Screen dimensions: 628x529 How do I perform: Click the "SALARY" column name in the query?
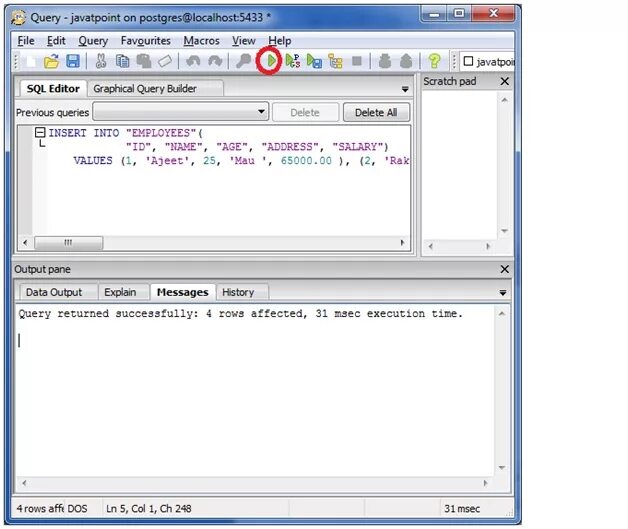pos(358,147)
